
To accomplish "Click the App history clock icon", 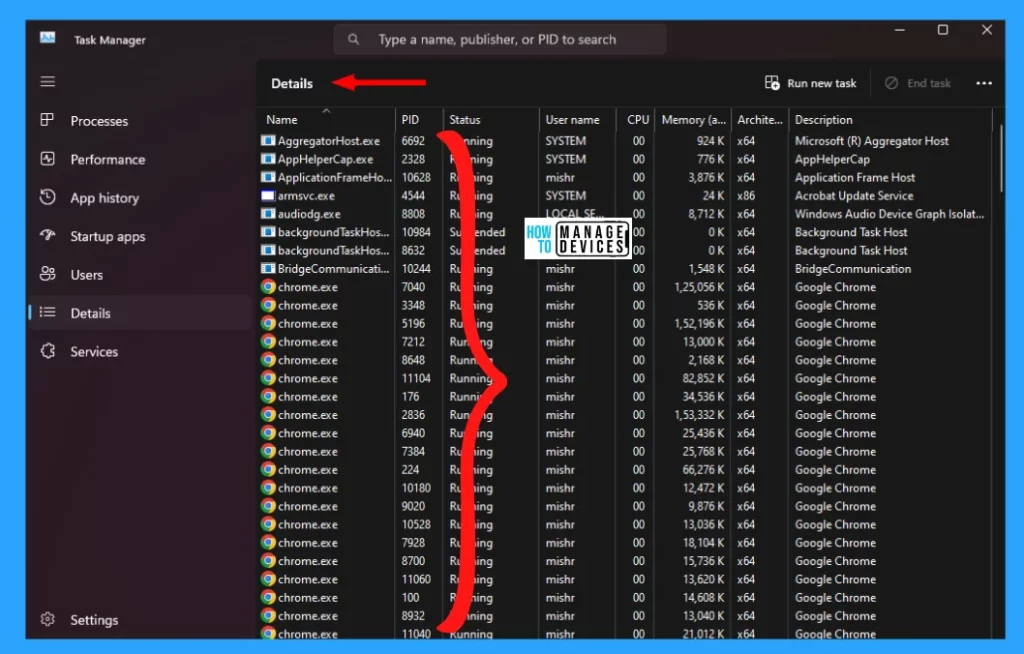I will [x=48, y=197].
